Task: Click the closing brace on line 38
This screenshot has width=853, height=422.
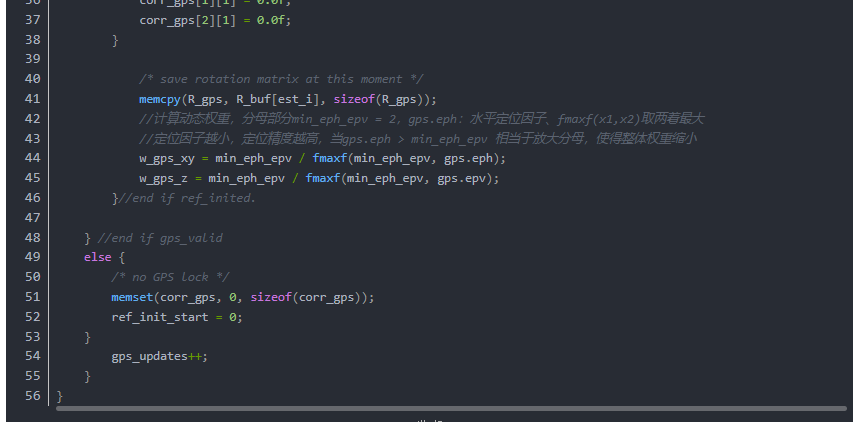Action: tap(115, 40)
